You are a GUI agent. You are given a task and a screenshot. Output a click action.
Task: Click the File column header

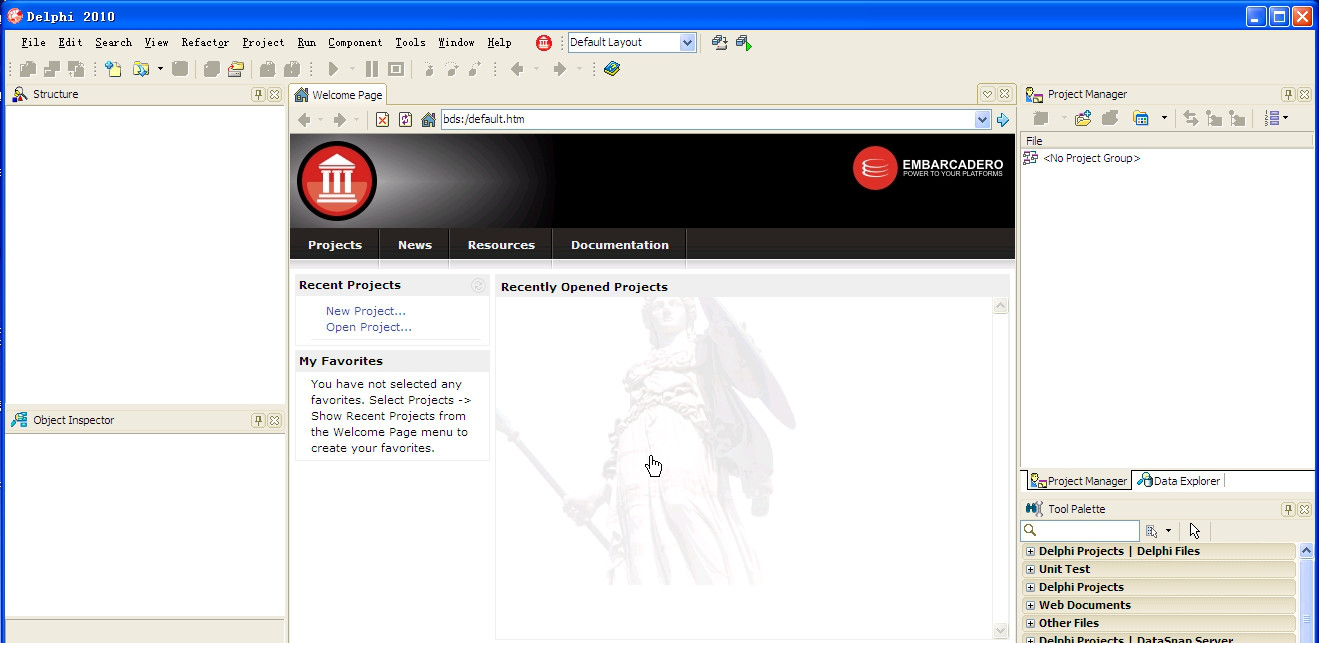tap(1167, 141)
